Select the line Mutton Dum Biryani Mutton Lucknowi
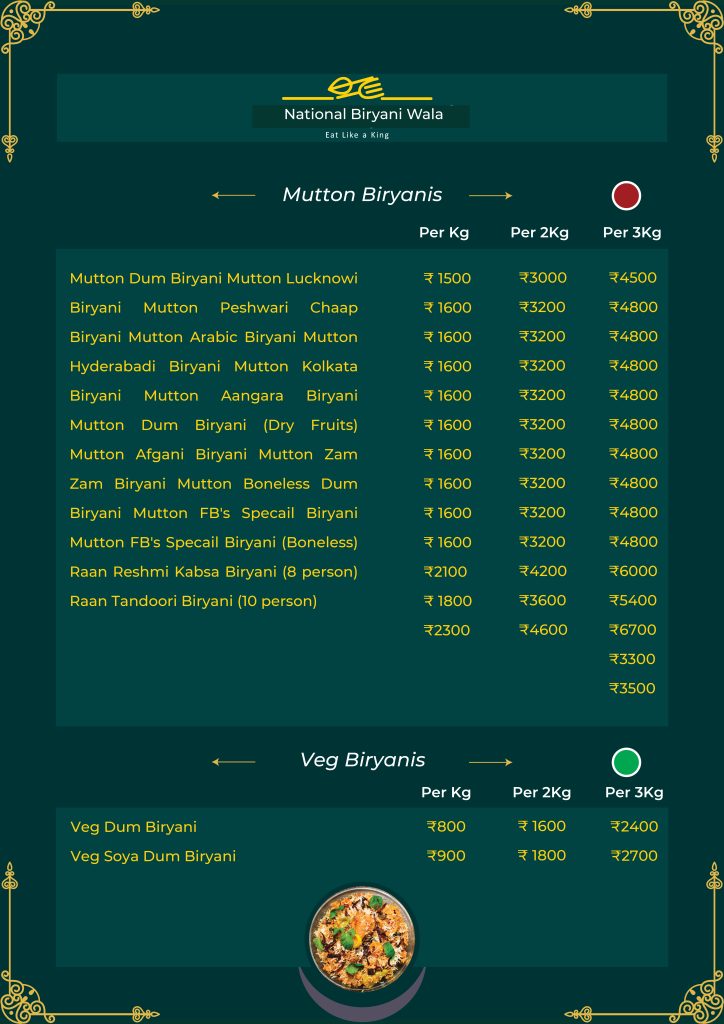This screenshot has width=724, height=1024. click(213, 279)
